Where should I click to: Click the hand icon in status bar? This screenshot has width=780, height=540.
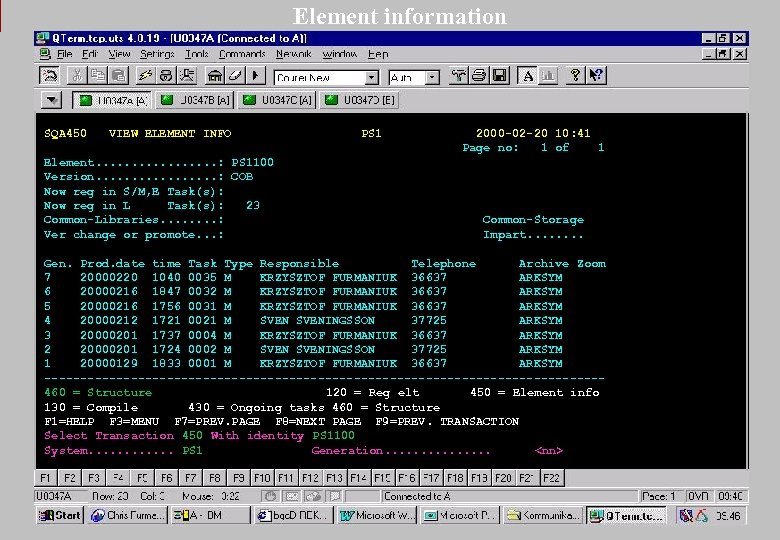tap(270, 496)
